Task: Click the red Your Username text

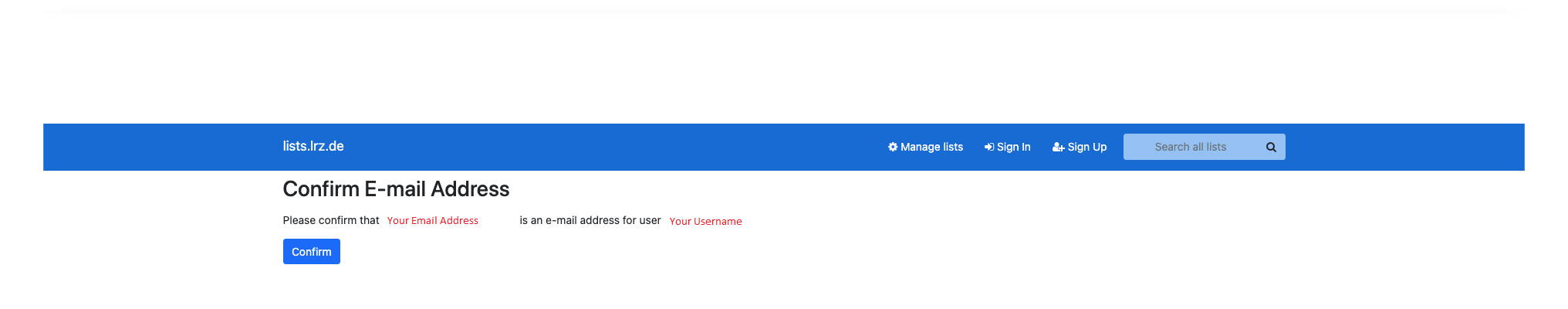Action: click(x=705, y=222)
